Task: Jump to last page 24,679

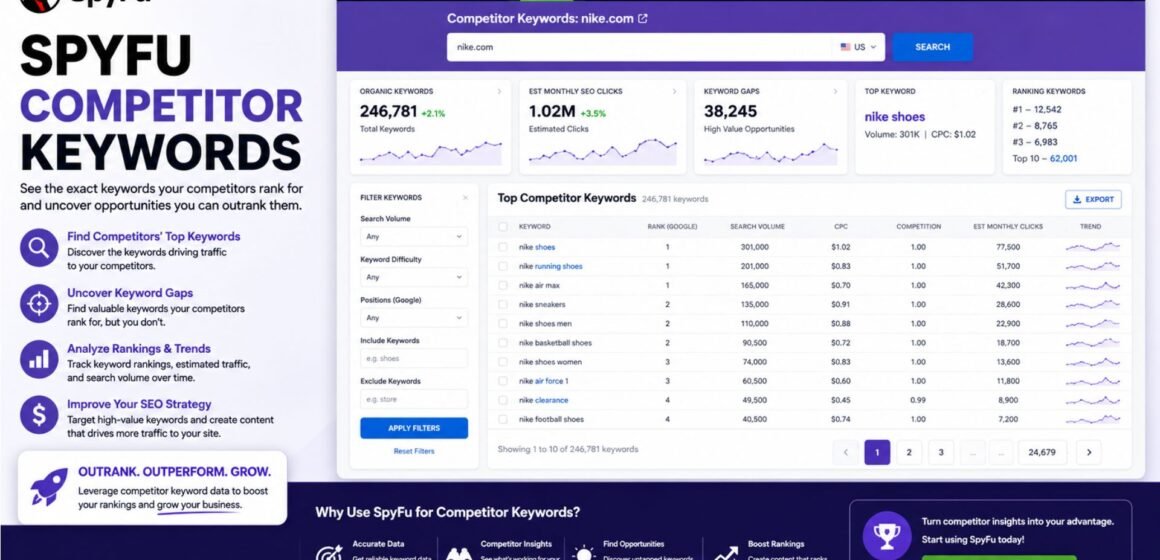Action: pyautogui.click(x=1042, y=452)
